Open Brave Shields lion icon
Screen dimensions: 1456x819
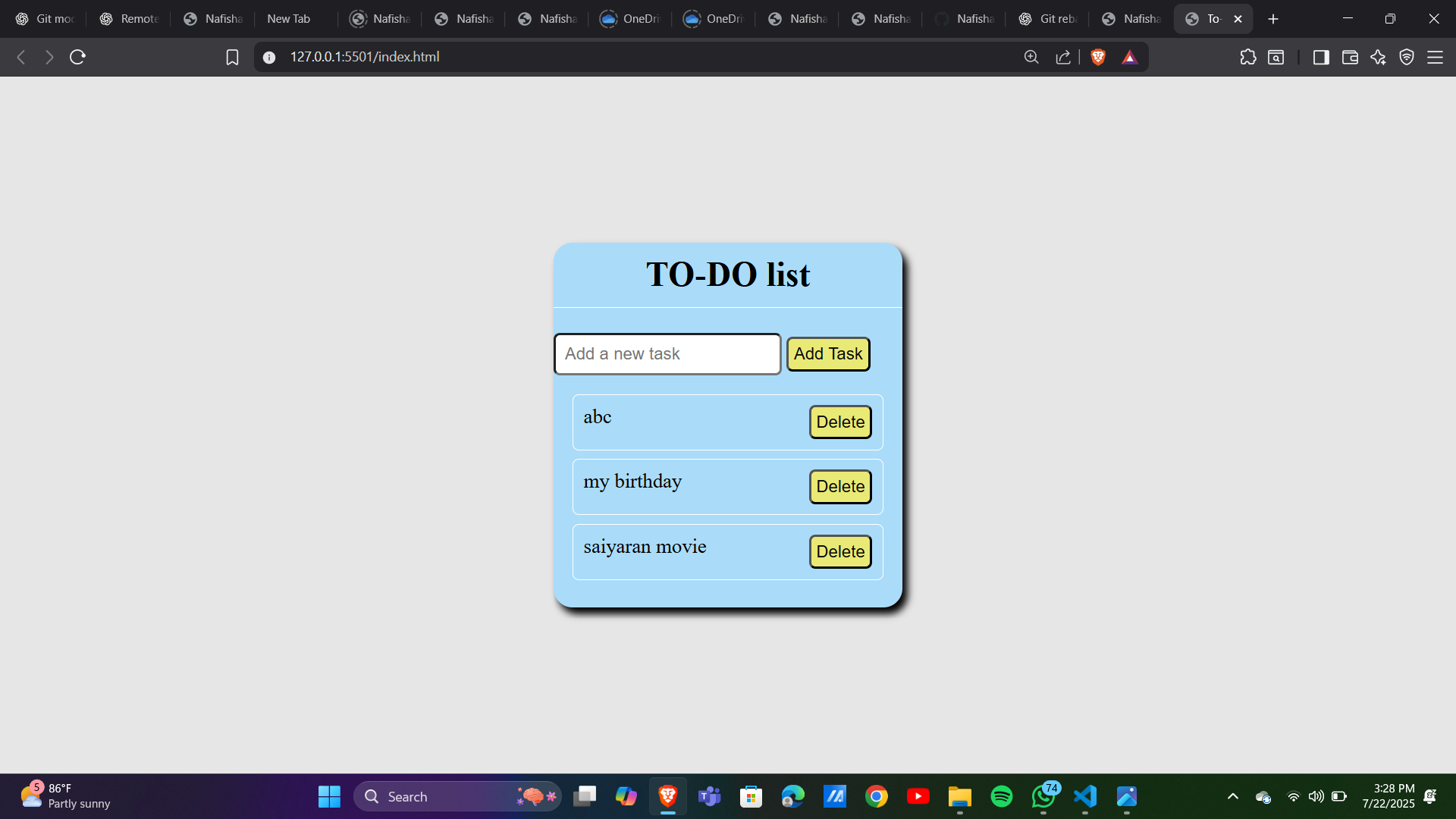click(x=1098, y=57)
